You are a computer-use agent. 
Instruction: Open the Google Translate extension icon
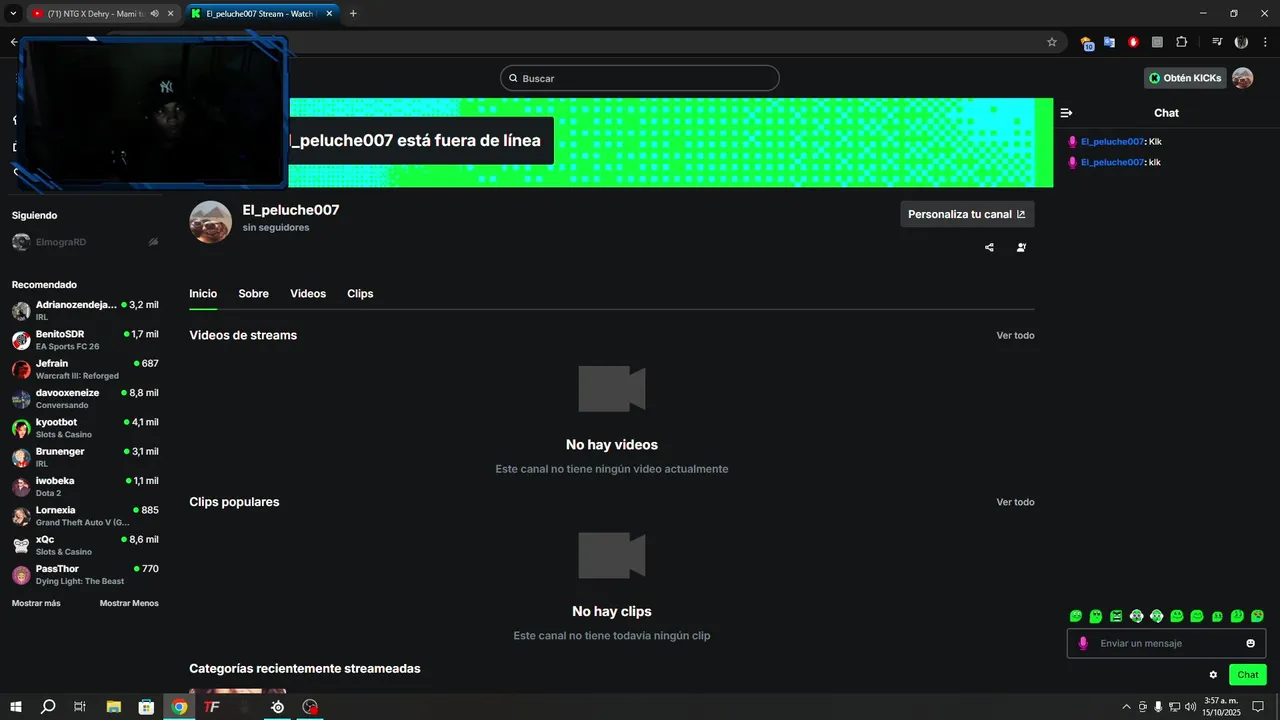[x=1109, y=42]
